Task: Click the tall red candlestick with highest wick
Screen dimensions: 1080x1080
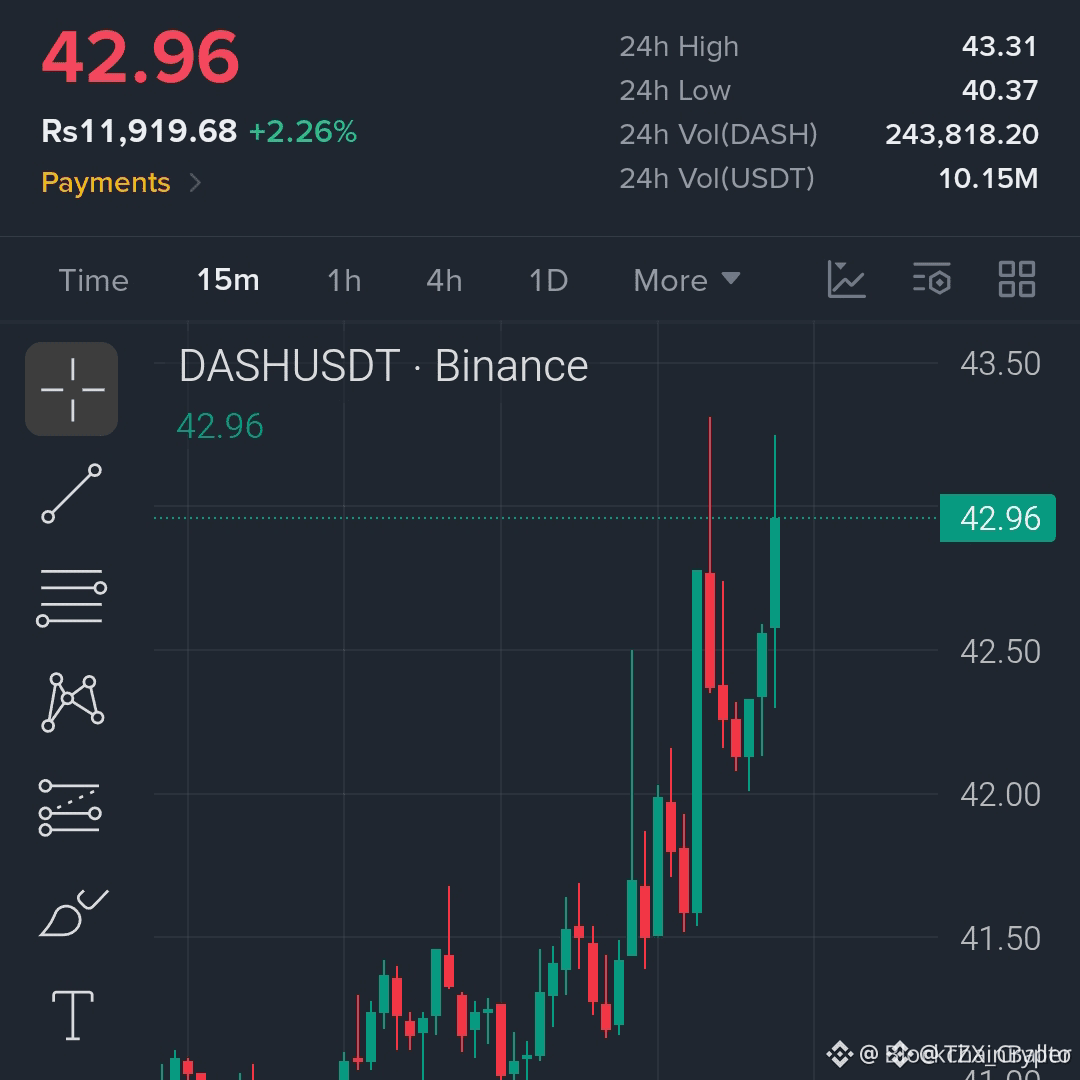Action: [710, 630]
